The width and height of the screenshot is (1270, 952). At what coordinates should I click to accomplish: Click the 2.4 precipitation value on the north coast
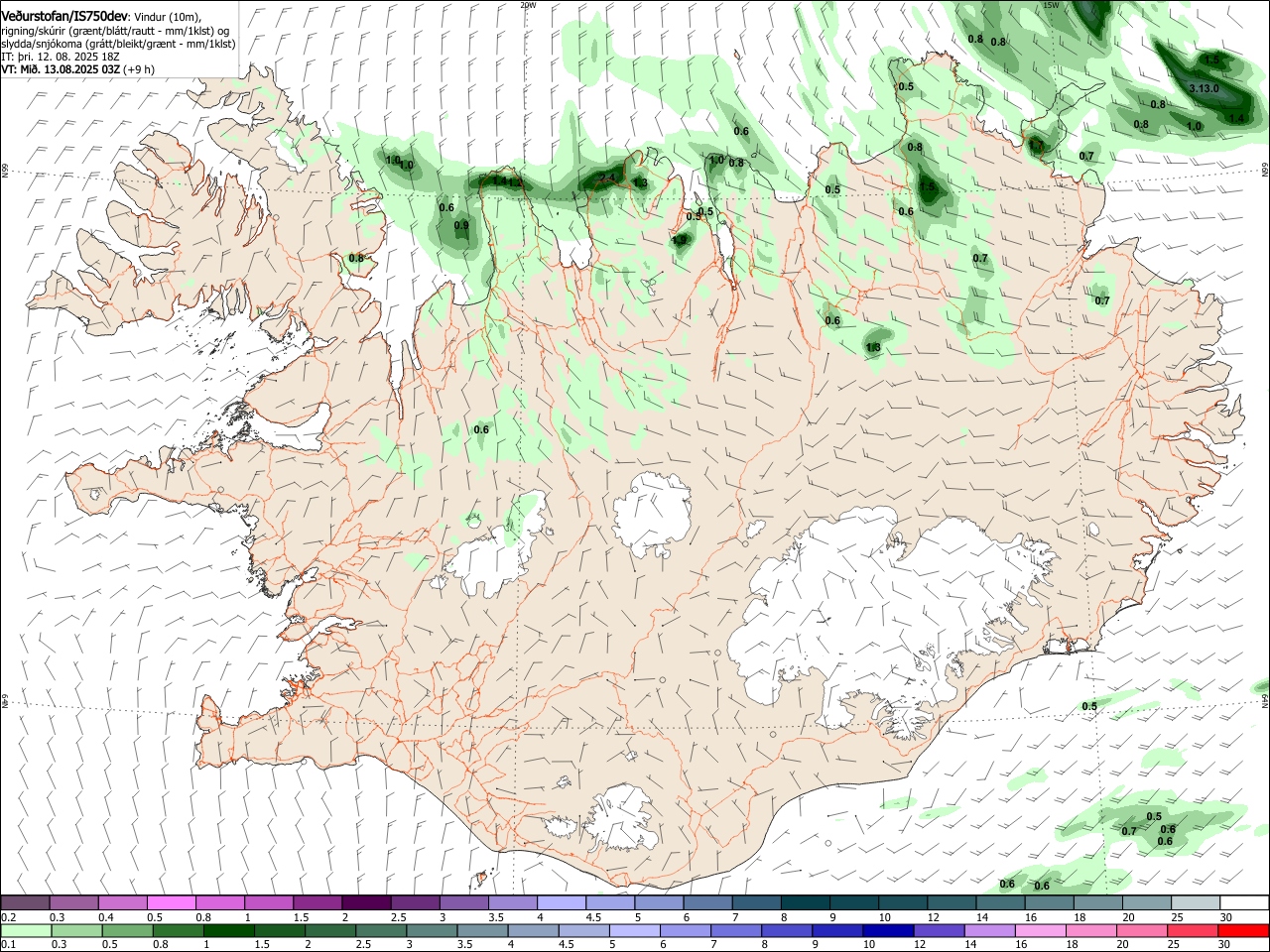[x=607, y=178]
